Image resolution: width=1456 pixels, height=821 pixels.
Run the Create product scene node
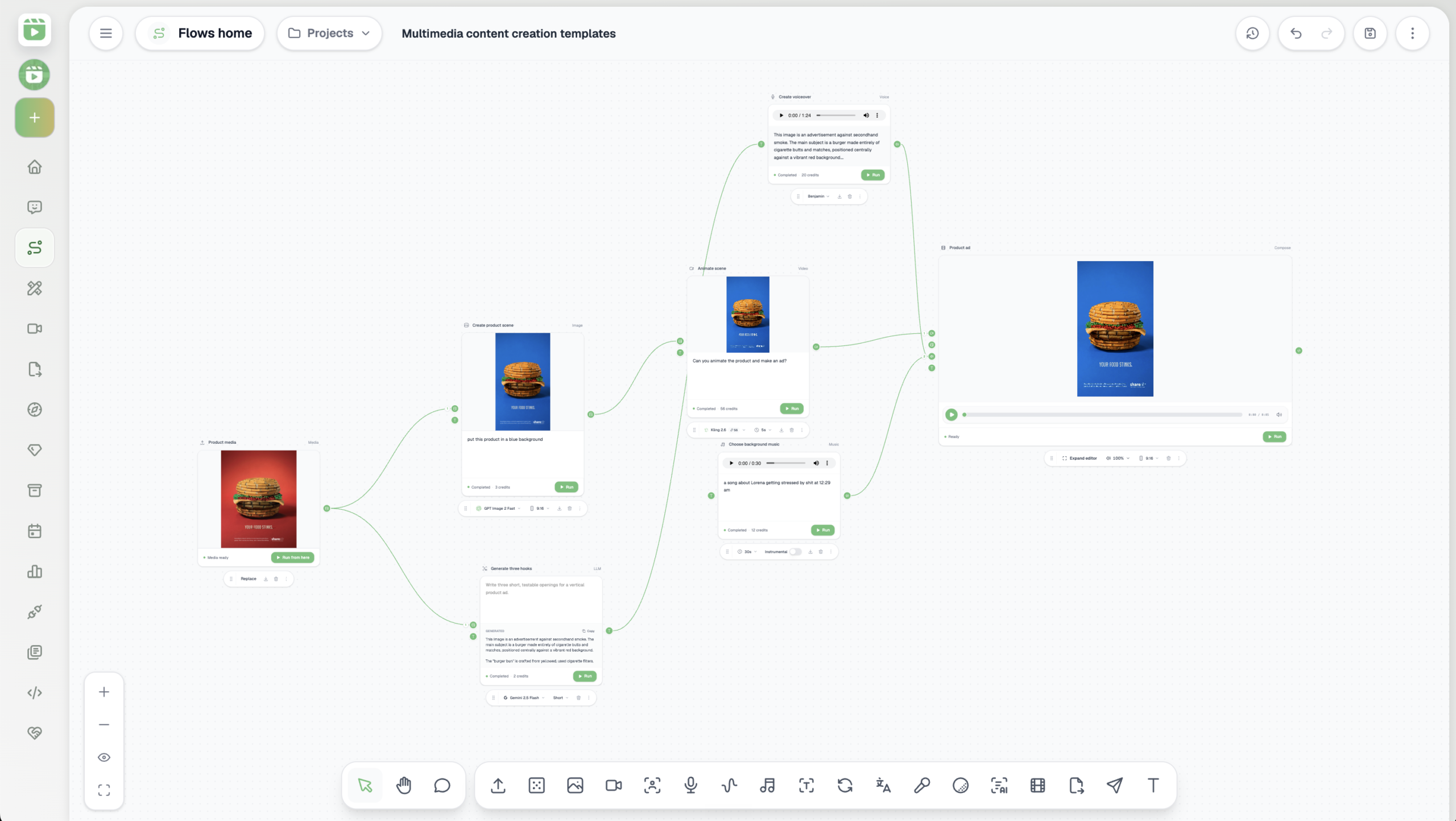(x=566, y=487)
